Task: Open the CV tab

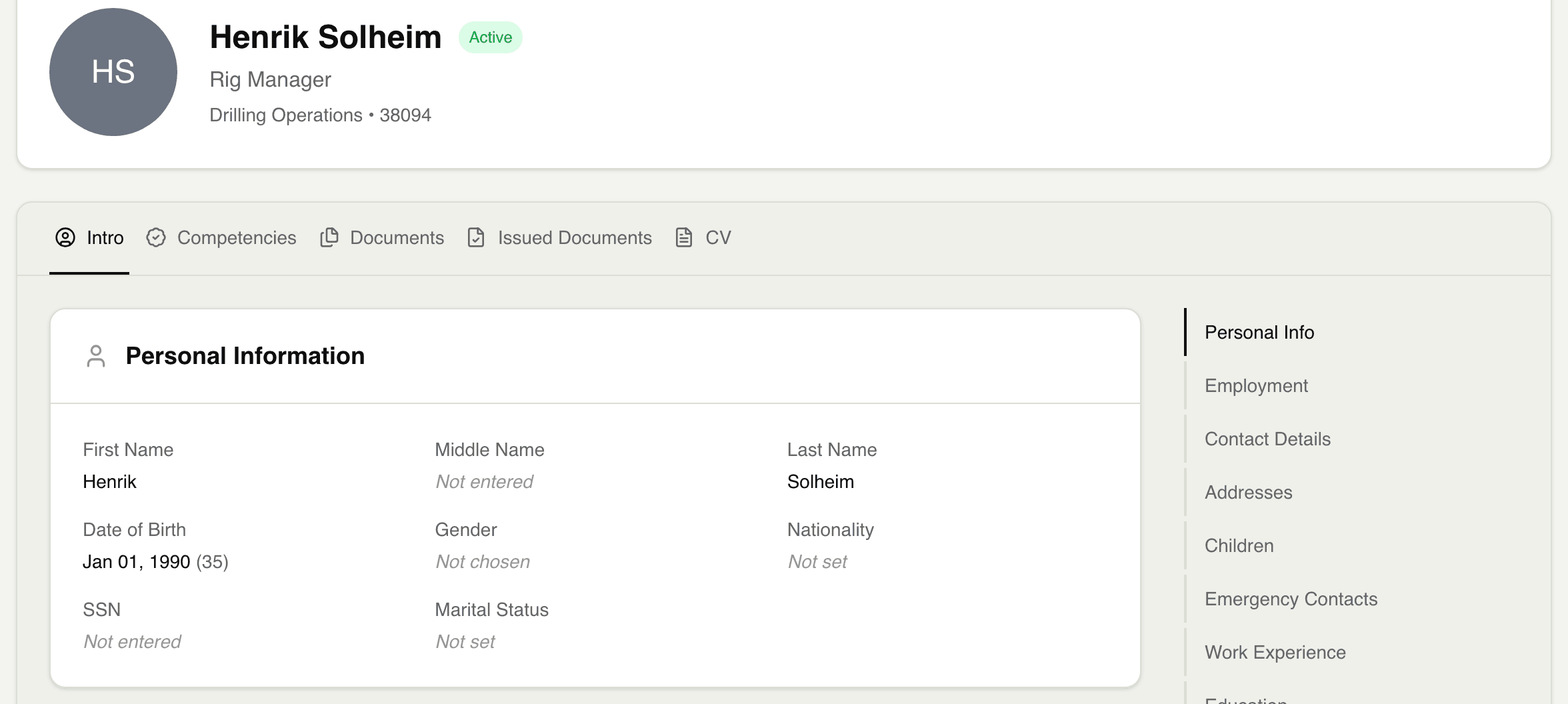Action: coord(703,238)
